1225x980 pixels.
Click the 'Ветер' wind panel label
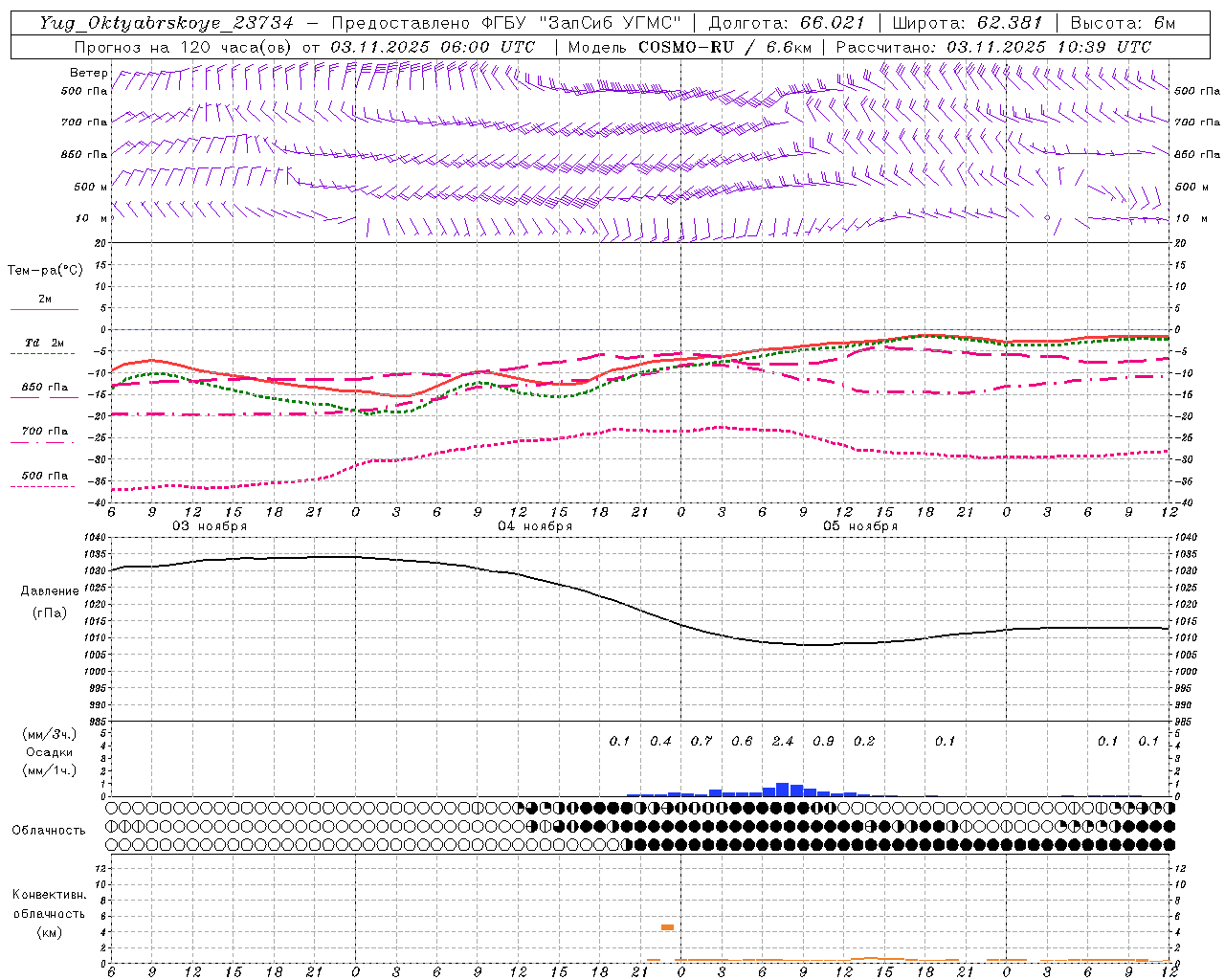pos(88,73)
